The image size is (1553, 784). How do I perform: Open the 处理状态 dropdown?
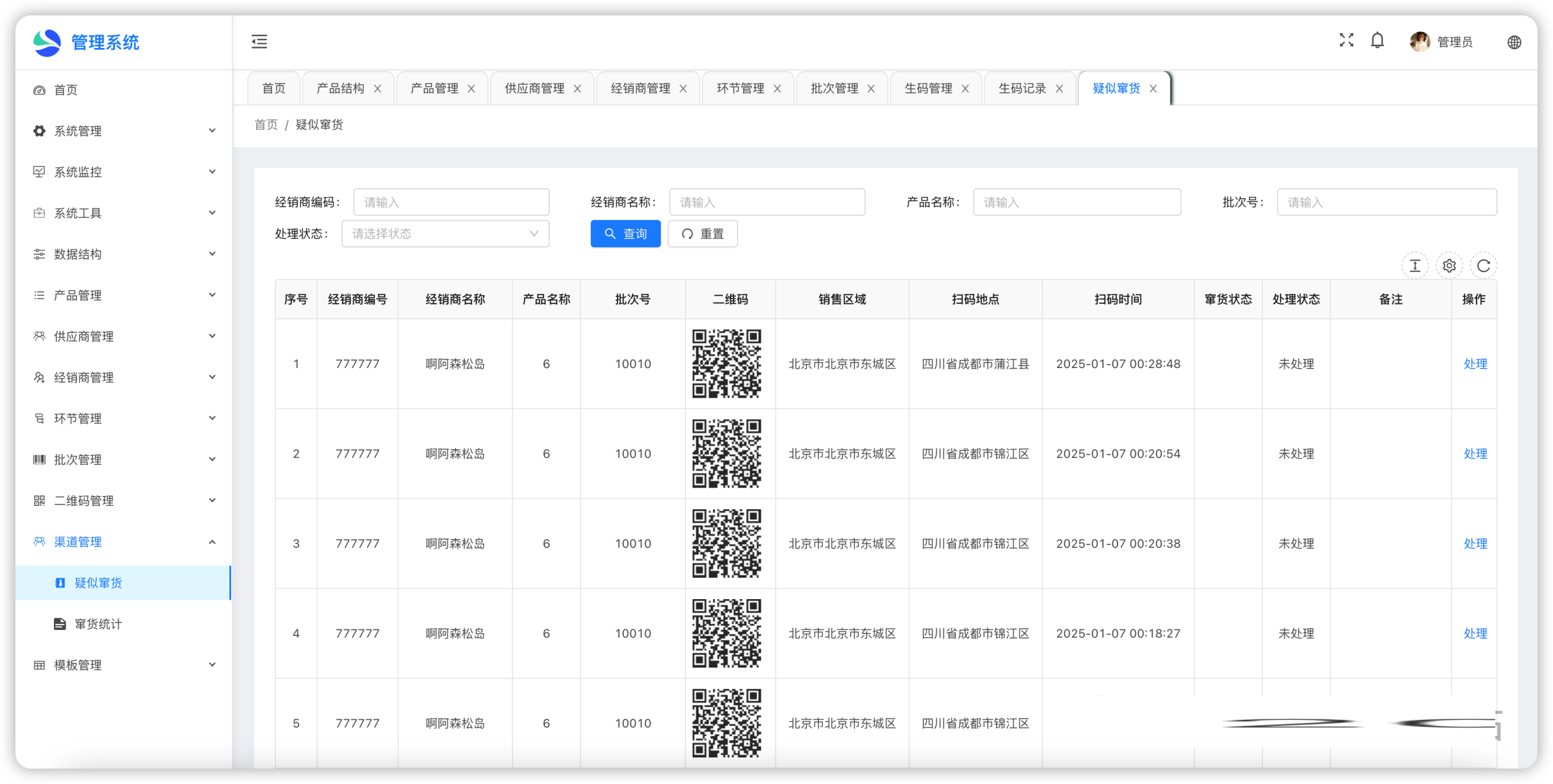click(x=445, y=234)
